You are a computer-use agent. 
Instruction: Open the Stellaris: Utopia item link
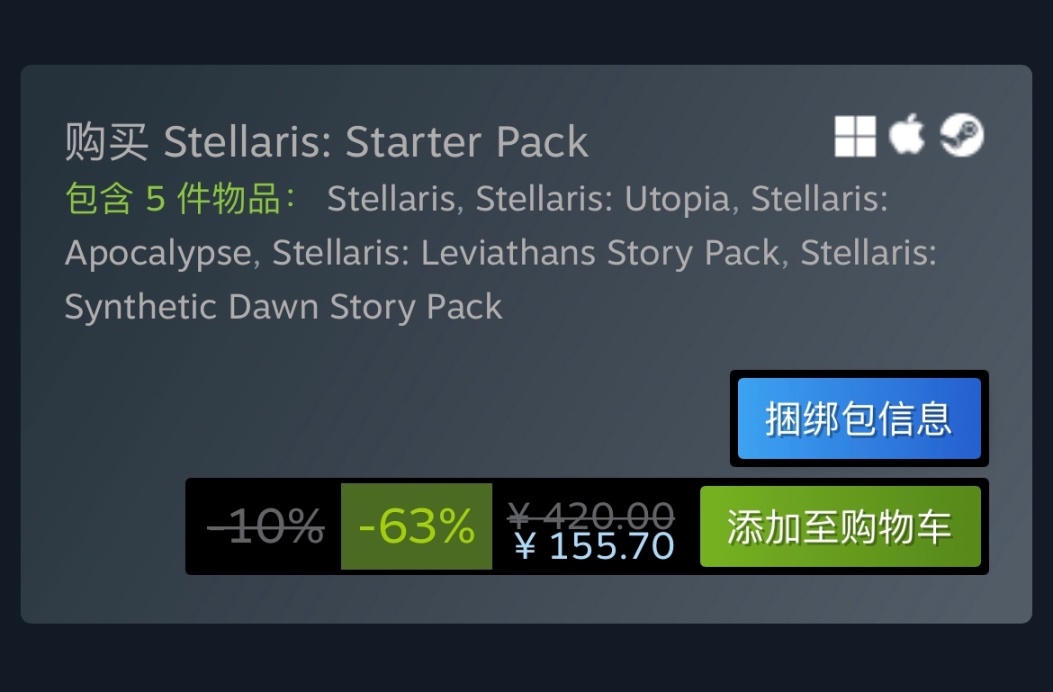pos(602,199)
